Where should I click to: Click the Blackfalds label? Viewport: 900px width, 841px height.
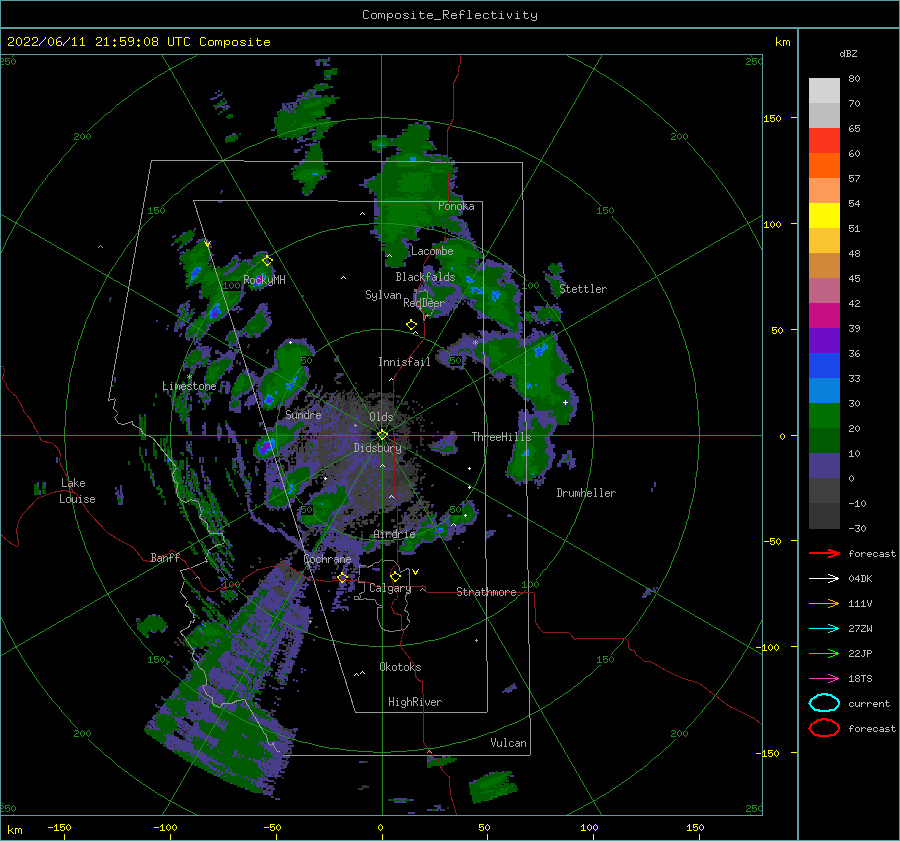(x=425, y=277)
